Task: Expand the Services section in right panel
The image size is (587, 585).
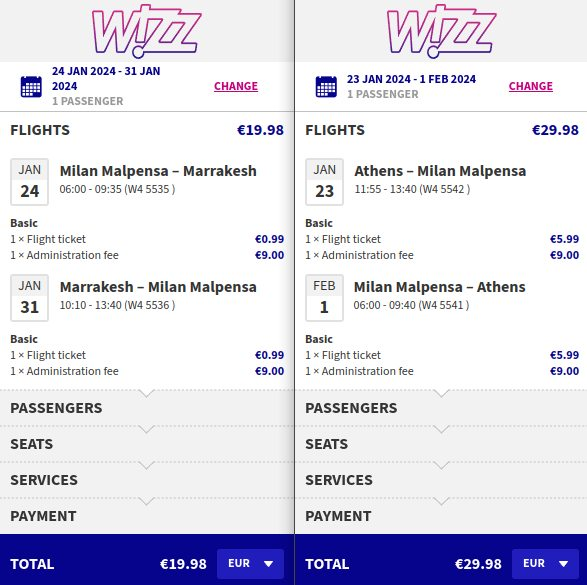Action: click(x=441, y=480)
